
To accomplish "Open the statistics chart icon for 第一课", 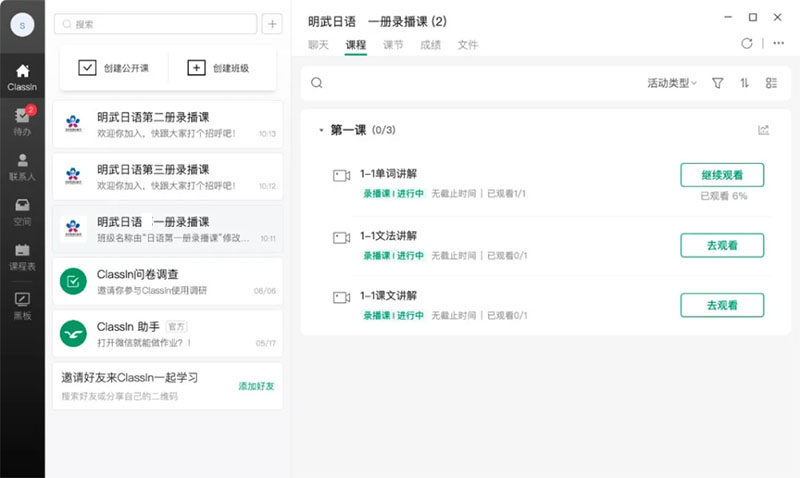I will tap(764, 130).
